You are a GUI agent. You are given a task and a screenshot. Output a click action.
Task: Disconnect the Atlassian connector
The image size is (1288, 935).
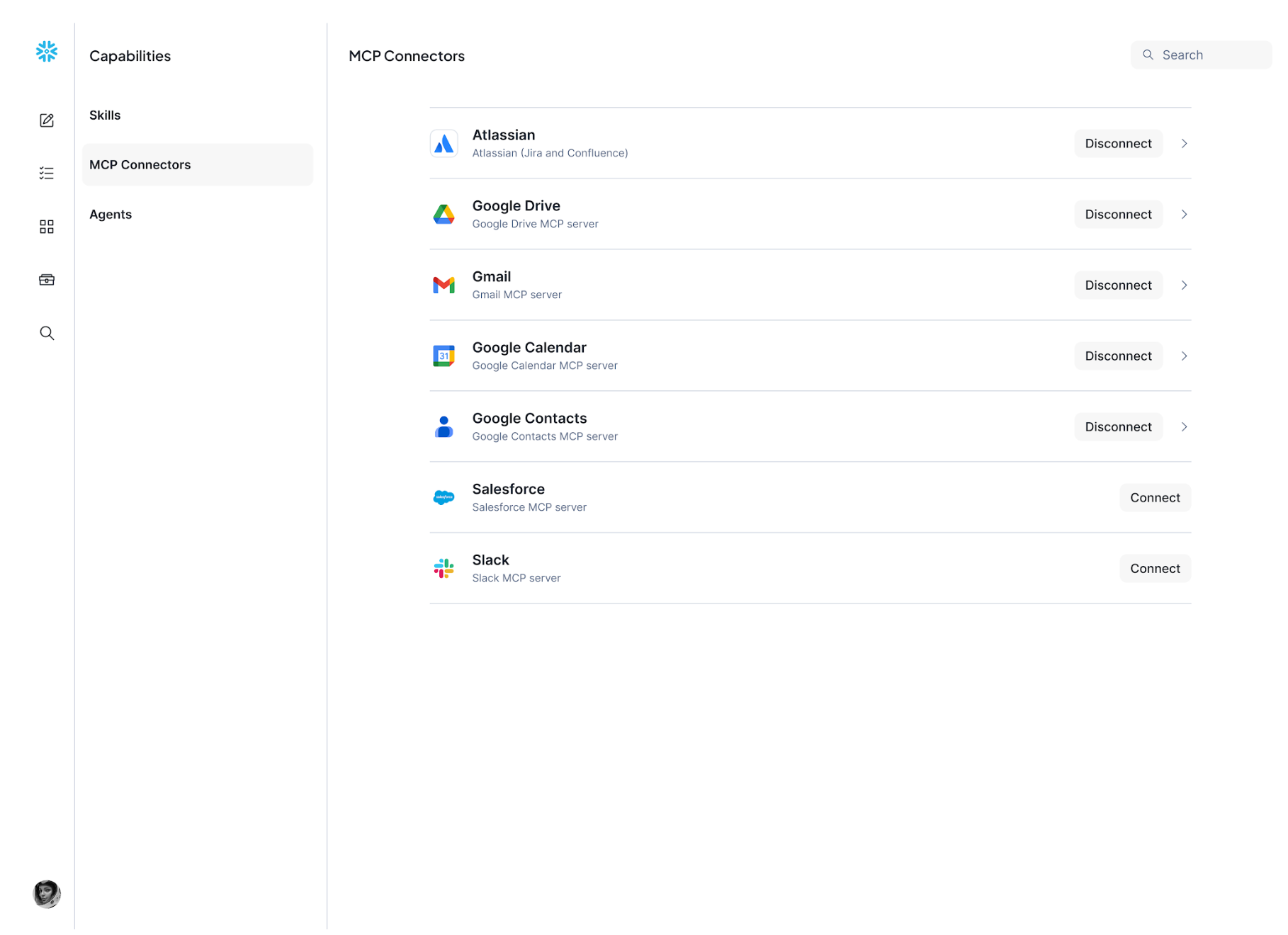point(1119,144)
